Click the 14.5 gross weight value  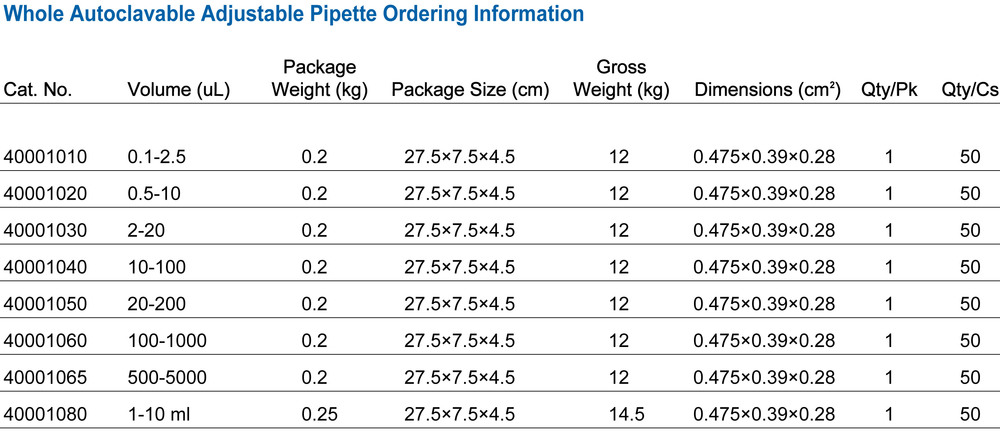click(619, 415)
